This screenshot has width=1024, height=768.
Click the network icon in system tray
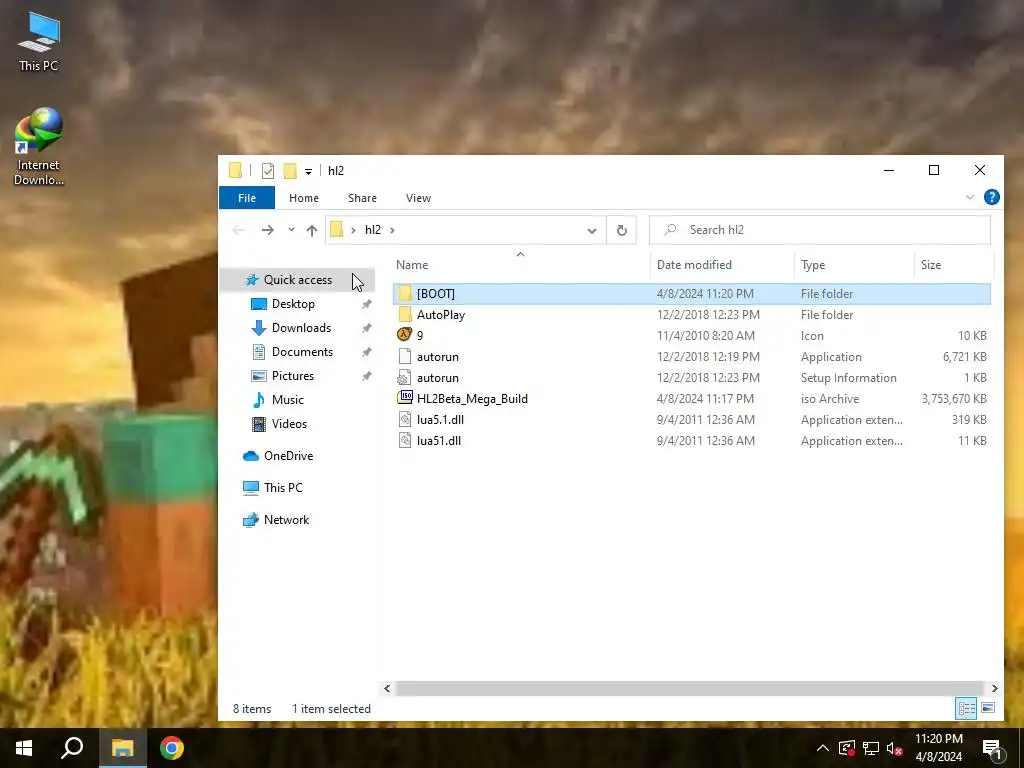(871, 748)
